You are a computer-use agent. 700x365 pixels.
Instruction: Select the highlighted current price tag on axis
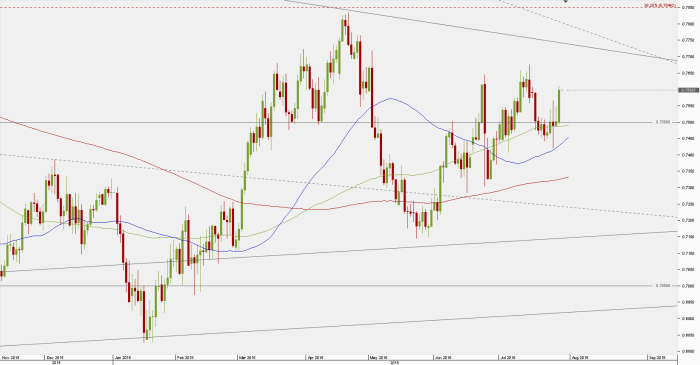pos(688,90)
